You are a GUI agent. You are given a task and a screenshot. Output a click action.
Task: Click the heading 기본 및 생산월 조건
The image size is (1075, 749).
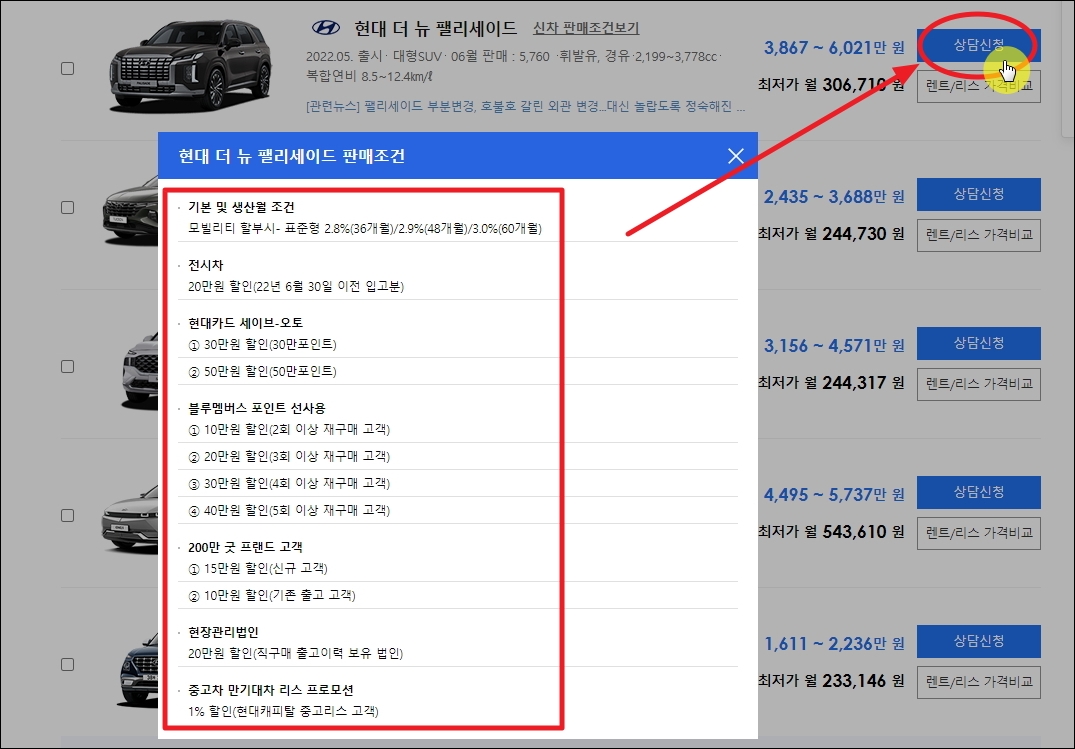241,207
